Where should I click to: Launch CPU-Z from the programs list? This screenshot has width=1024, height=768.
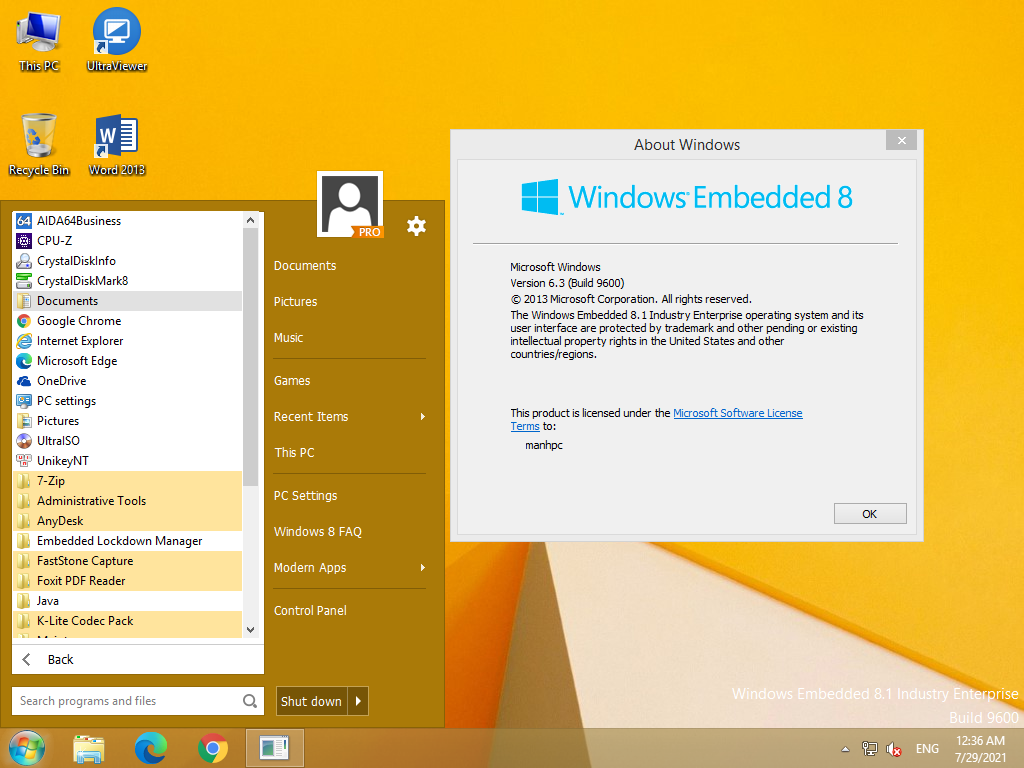pyautogui.click(x=54, y=241)
